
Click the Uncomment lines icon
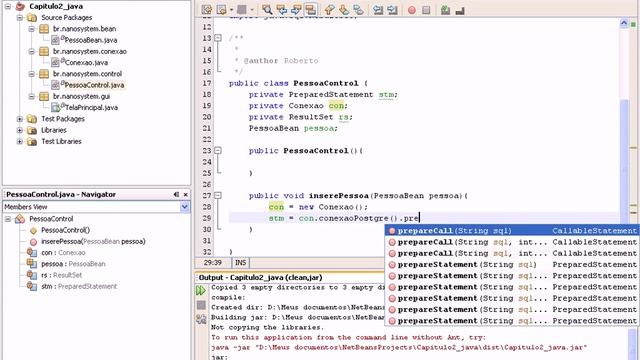[460, 10]
